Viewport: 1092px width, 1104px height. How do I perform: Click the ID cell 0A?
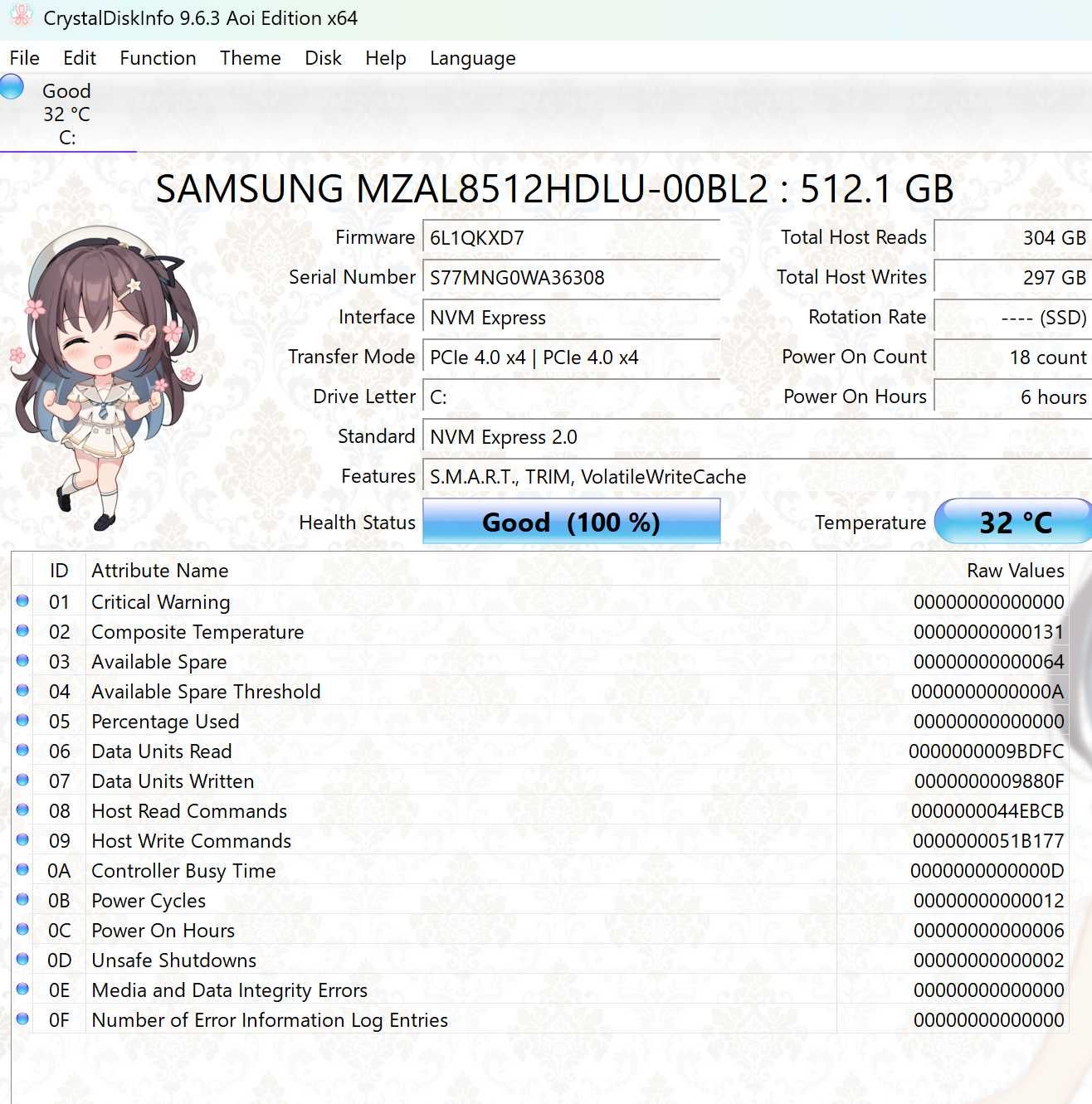coord(59,871)
